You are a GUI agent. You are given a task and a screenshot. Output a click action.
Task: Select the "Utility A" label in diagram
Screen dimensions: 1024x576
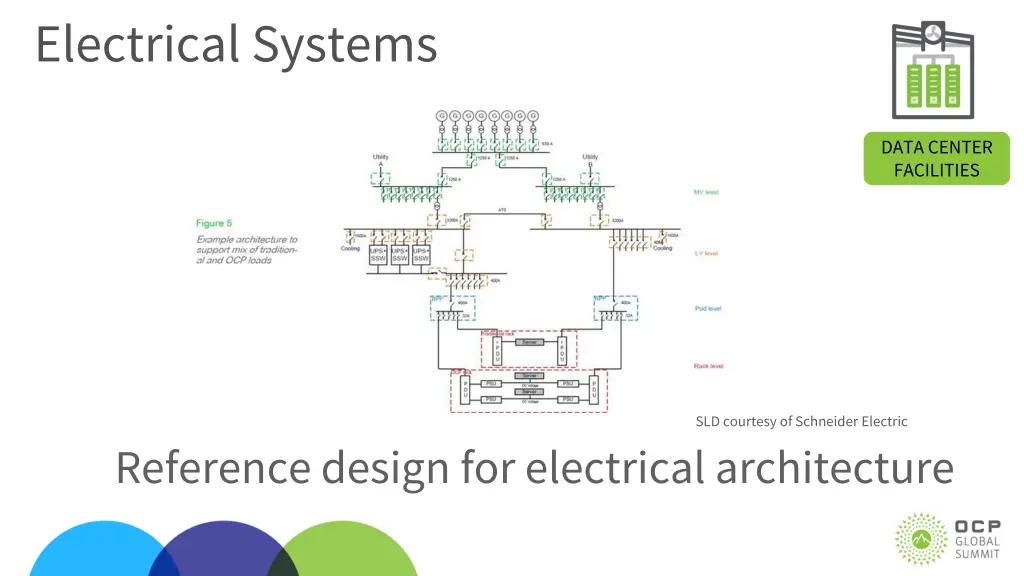(x=381, y=160)
